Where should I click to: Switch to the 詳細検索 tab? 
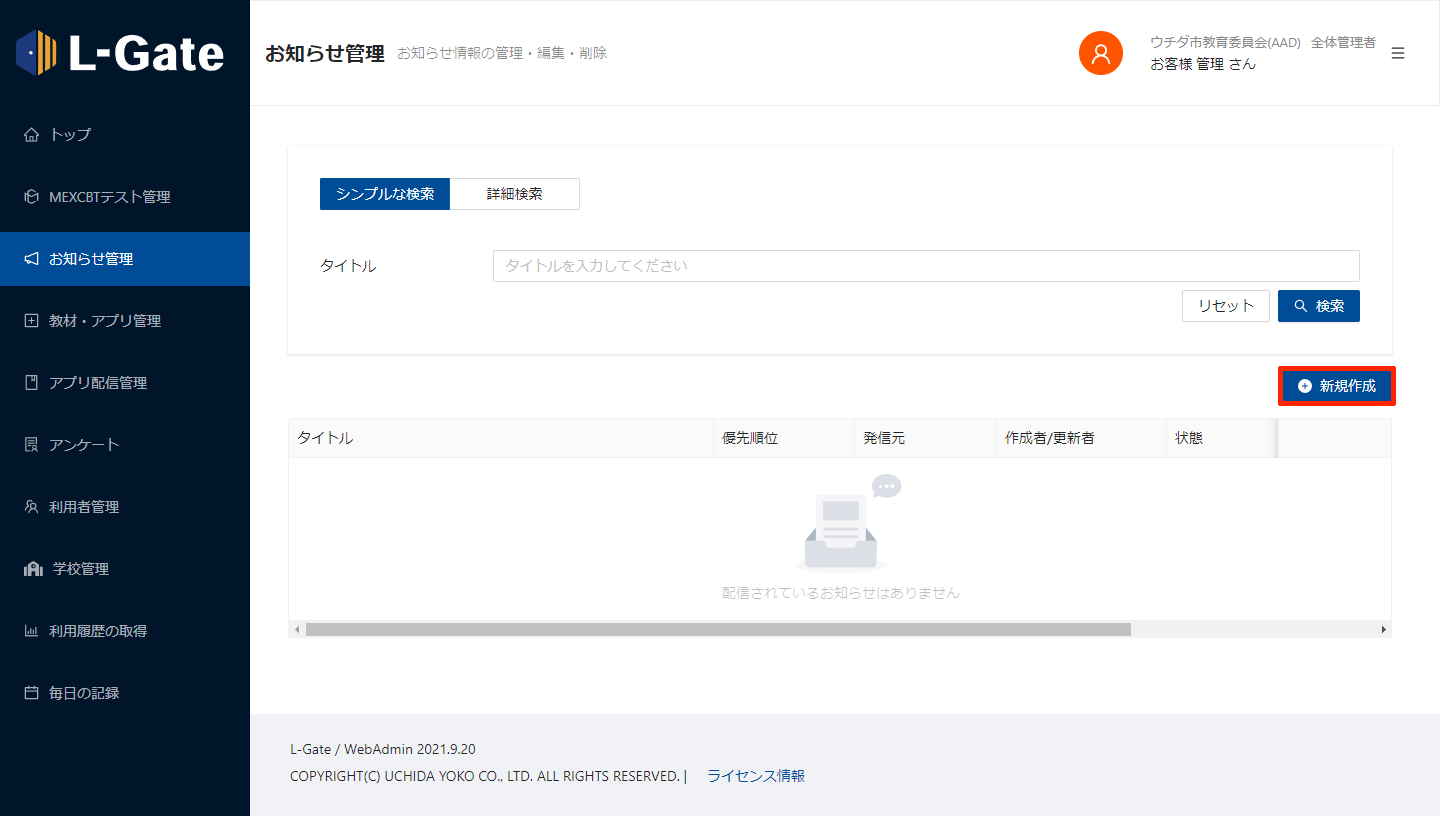click(x=514, y=194)
